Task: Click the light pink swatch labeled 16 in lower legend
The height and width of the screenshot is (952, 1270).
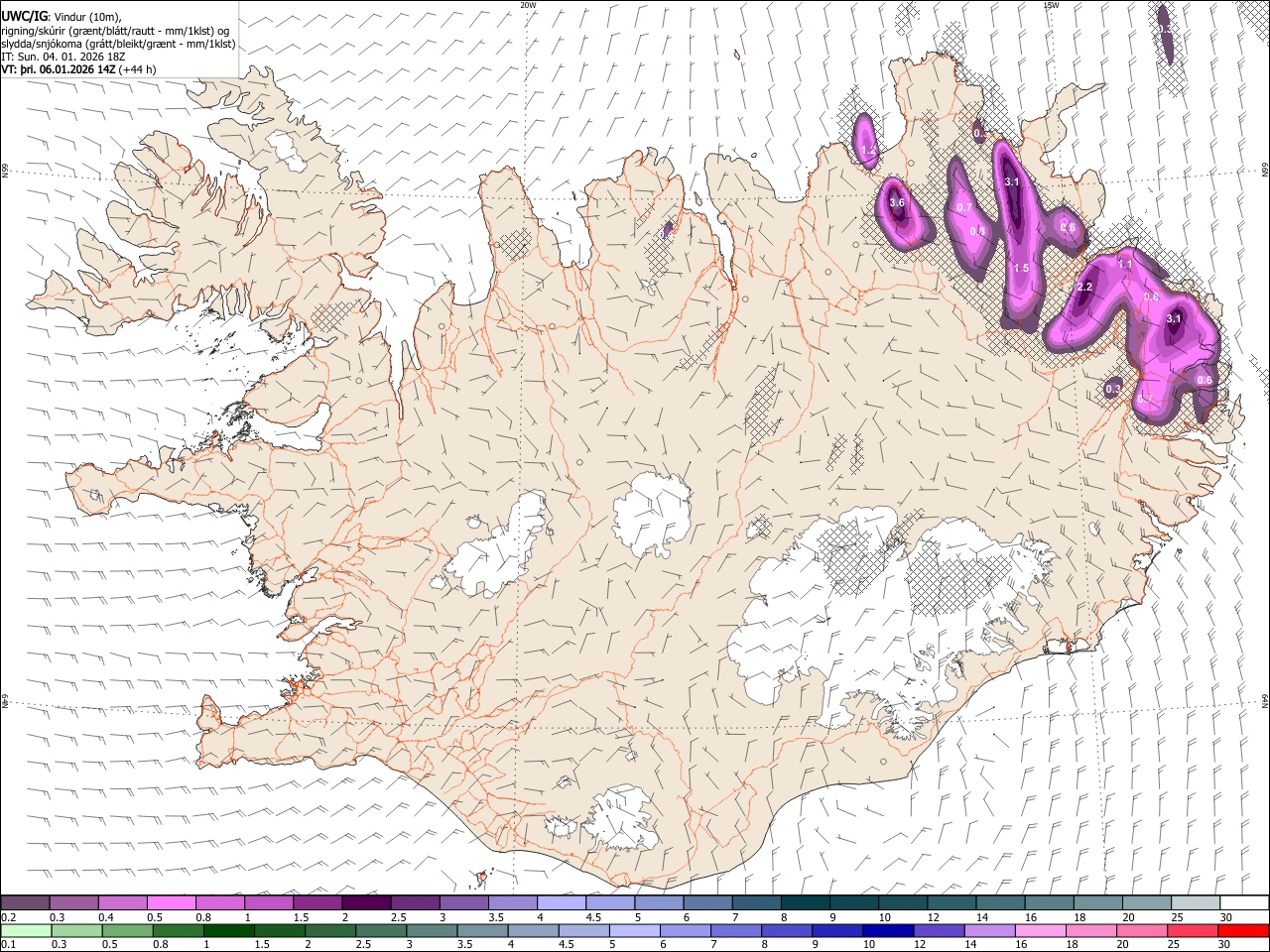Action: pyautogui.click(x=1040, y=930)
